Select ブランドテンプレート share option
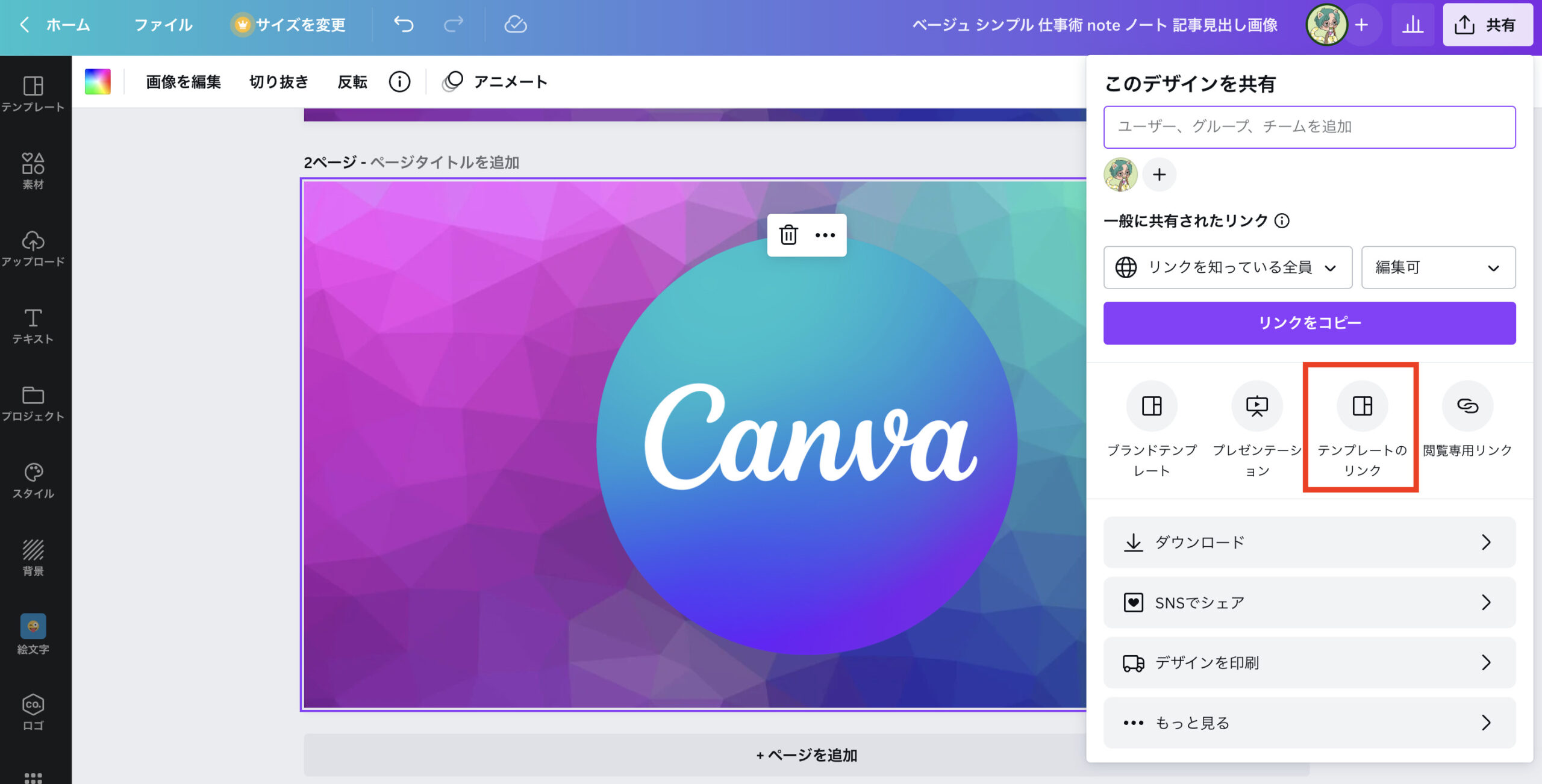This screenshot has height=784, width=1542. [x=1152, y=429]
